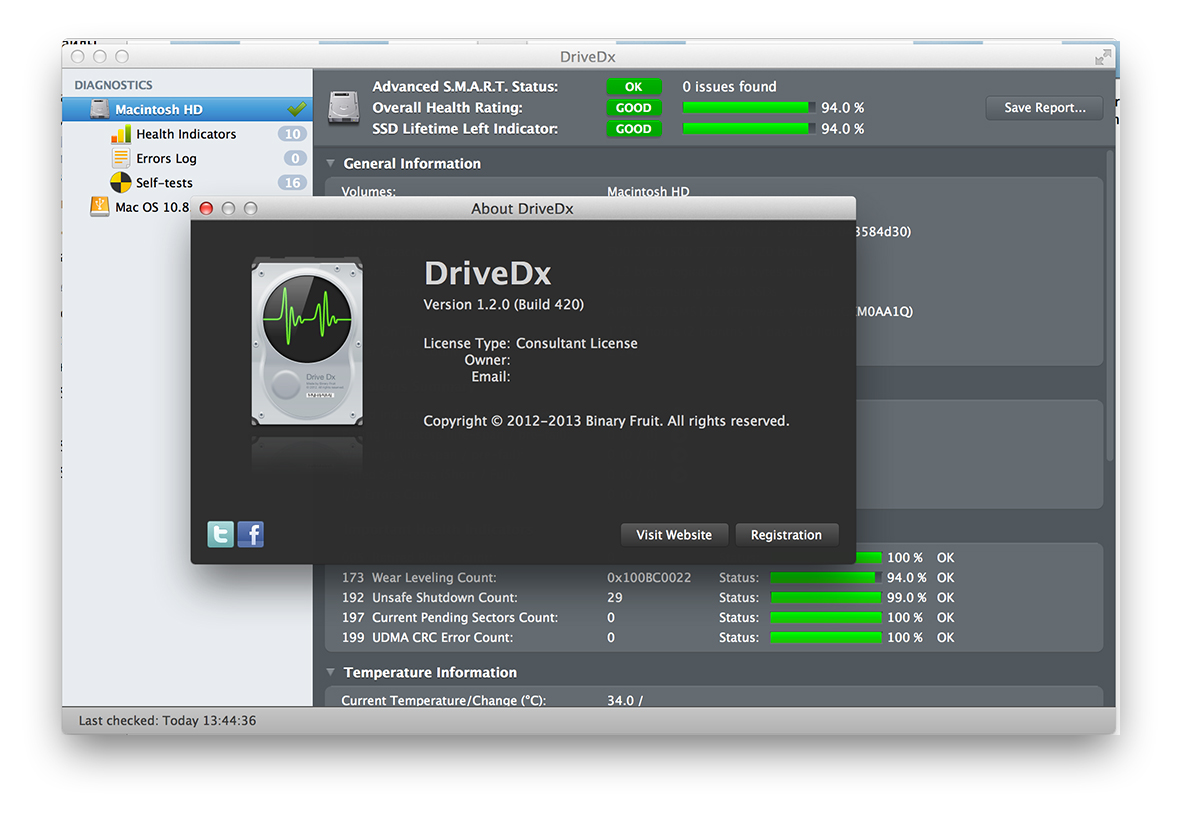Click the orange Mac OS 10.8 USB drive icon
This screenshot has width=1180, height=816.
coord(99,206)
